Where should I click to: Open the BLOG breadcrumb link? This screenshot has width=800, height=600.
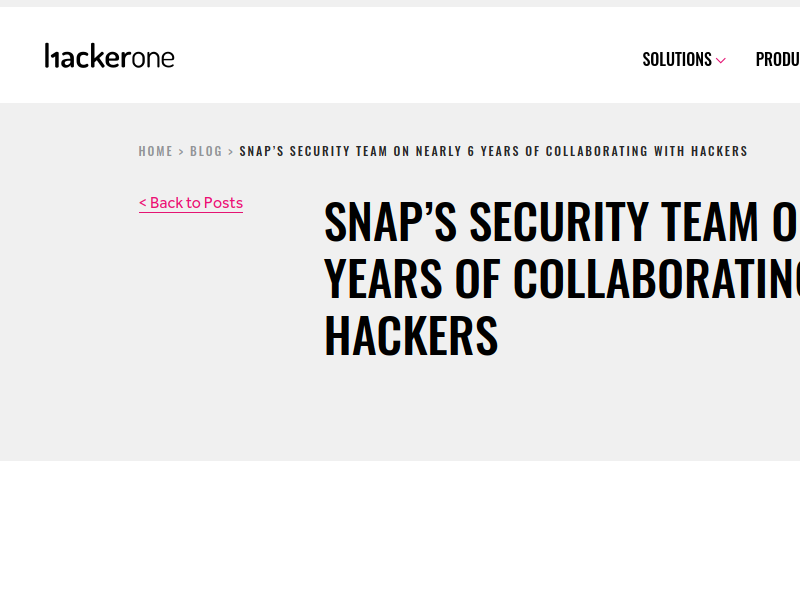[206, 152]
